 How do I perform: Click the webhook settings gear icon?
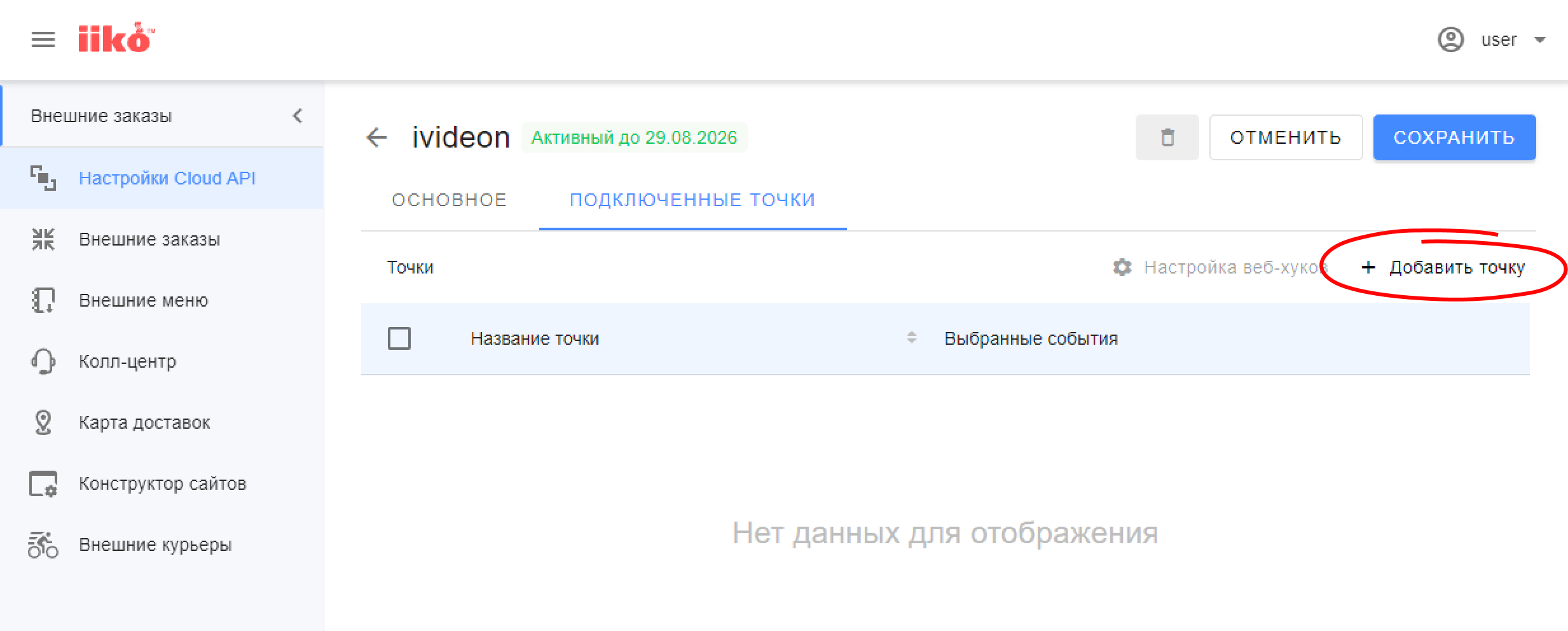tap(1122, 267)
